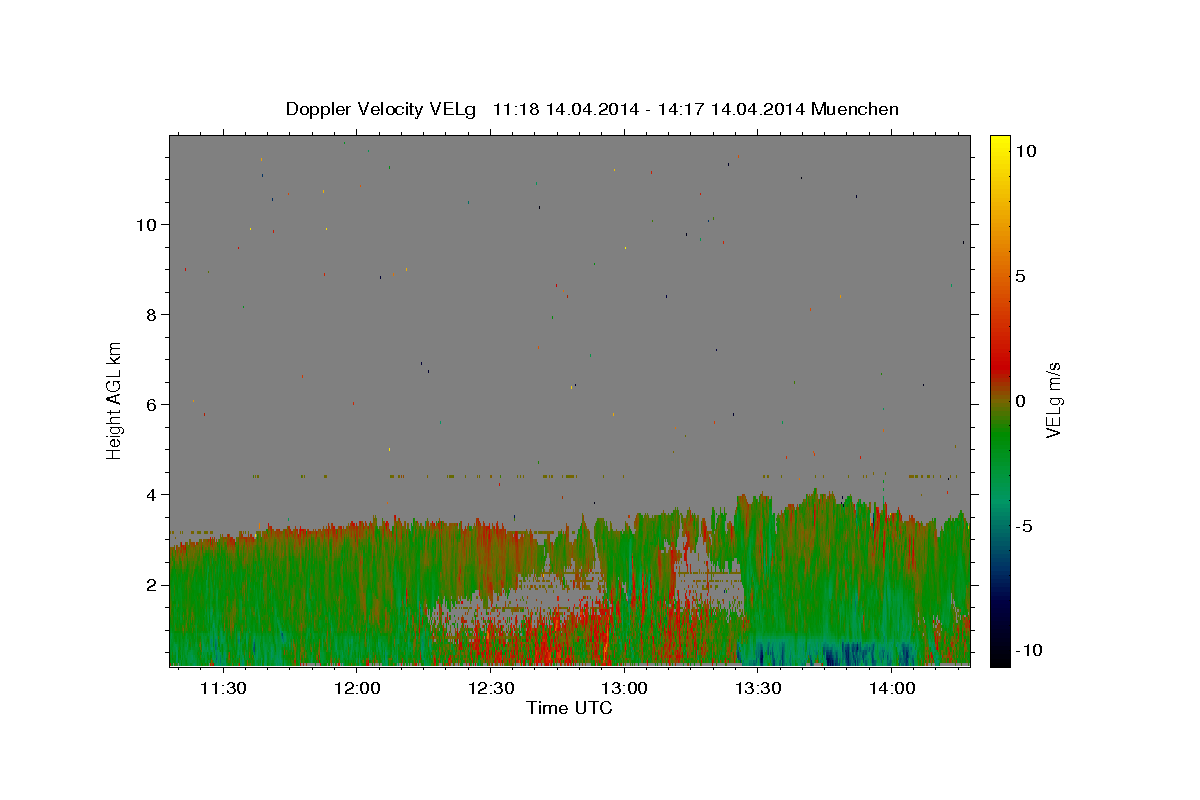Click the '11:30' time axis label

click(x=223, y=688)
